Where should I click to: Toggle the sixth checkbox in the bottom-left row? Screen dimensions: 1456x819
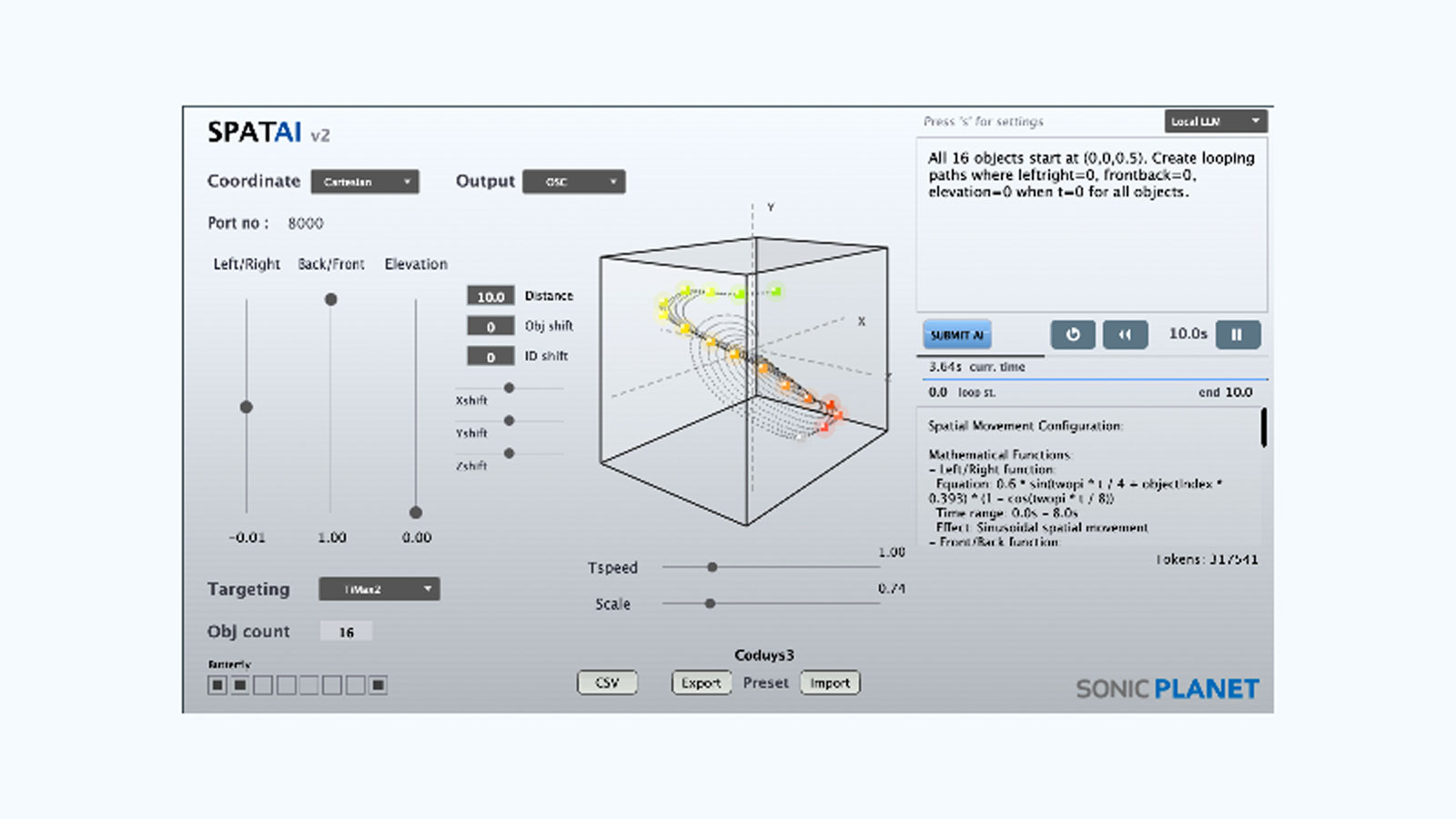332,685
